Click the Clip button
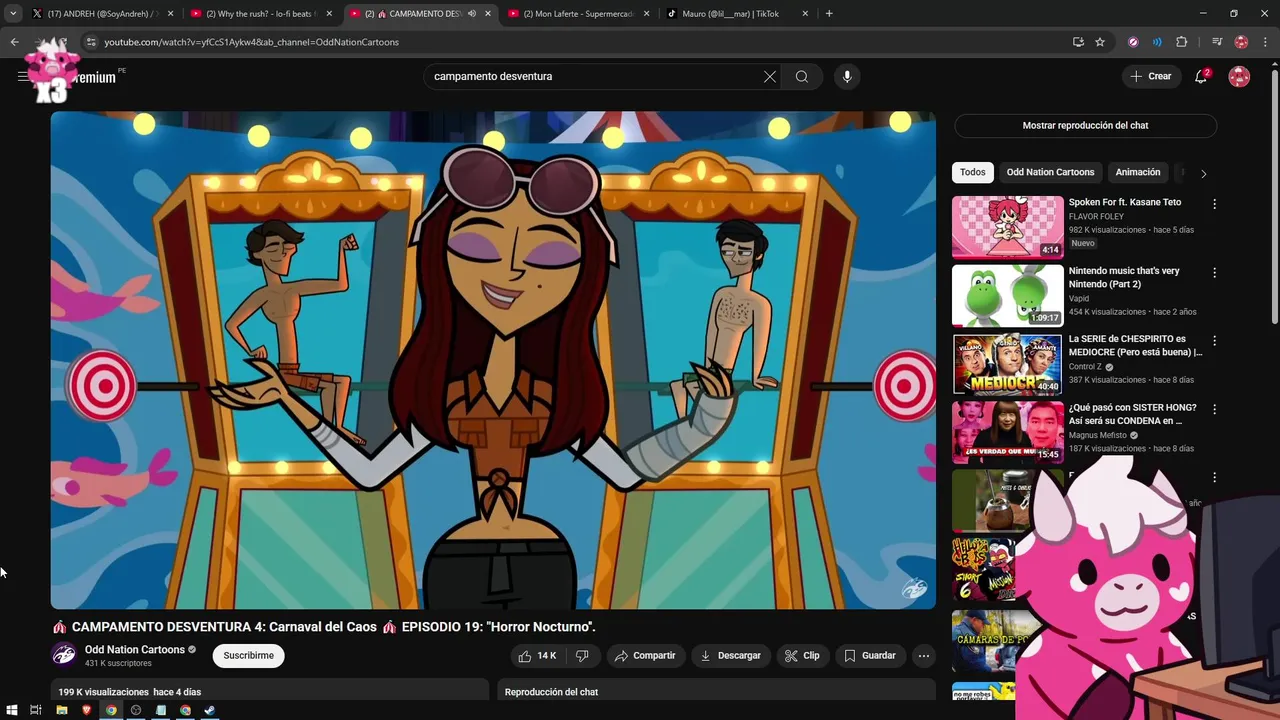The width and height of the screenshot is (1280, 720). (802, 656)
